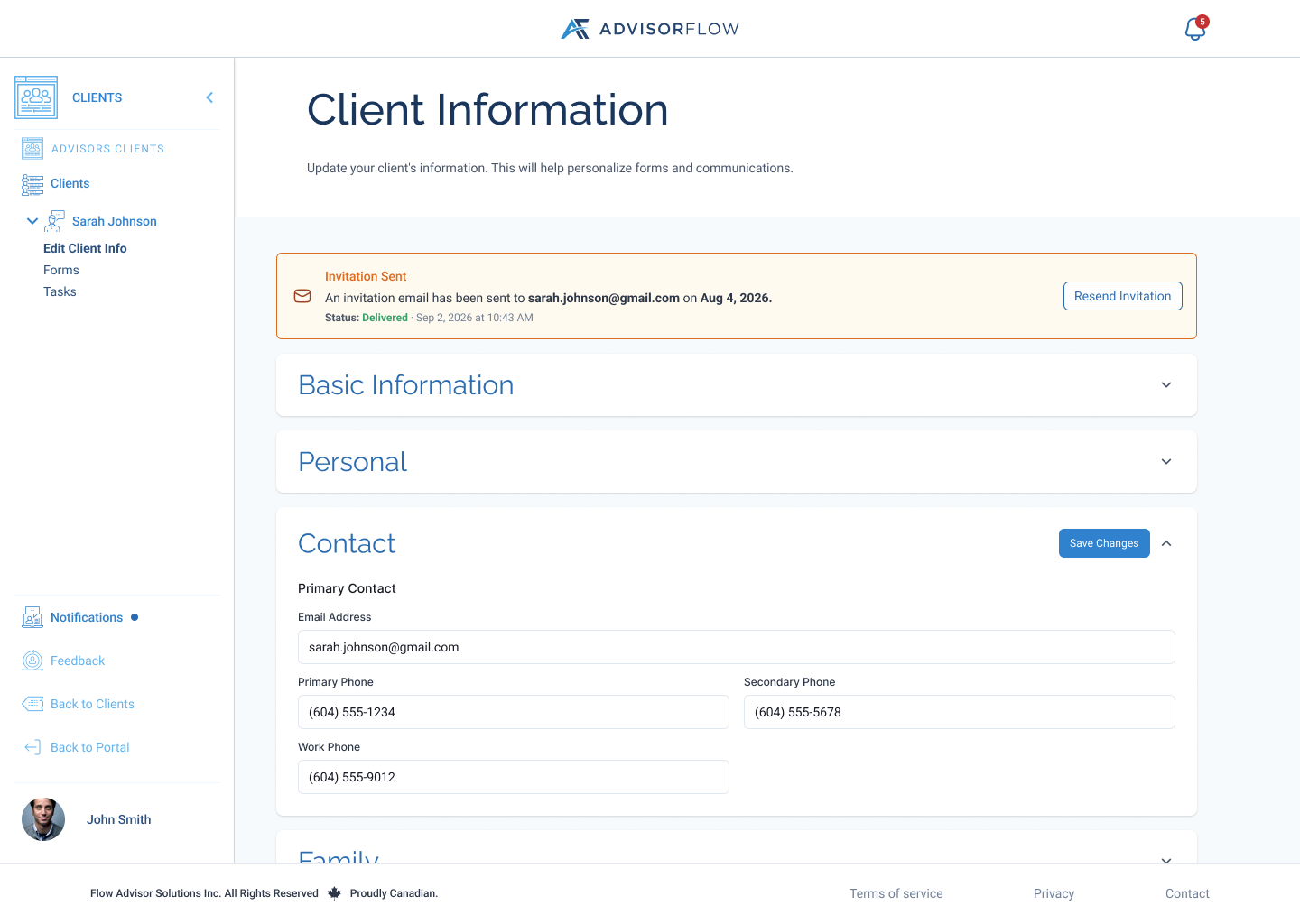
Task: Click the Feedback icon
Action: point(32,661)
